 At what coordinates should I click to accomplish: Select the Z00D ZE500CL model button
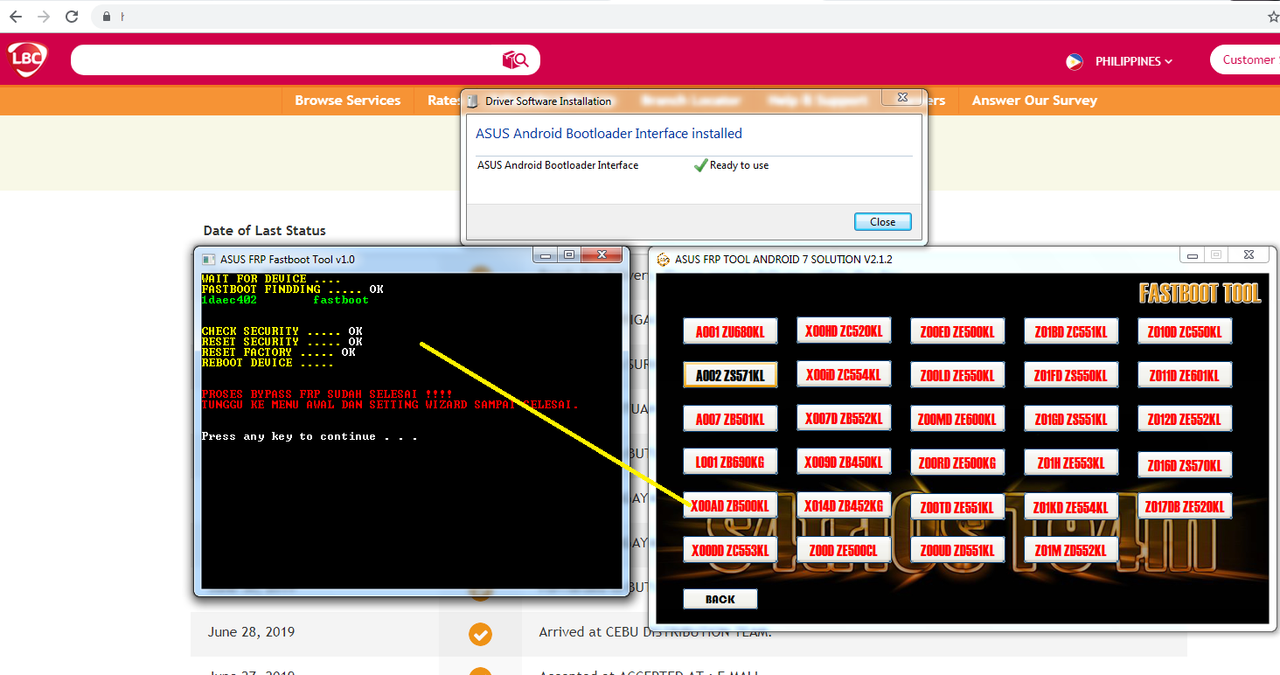pos(843,549)
